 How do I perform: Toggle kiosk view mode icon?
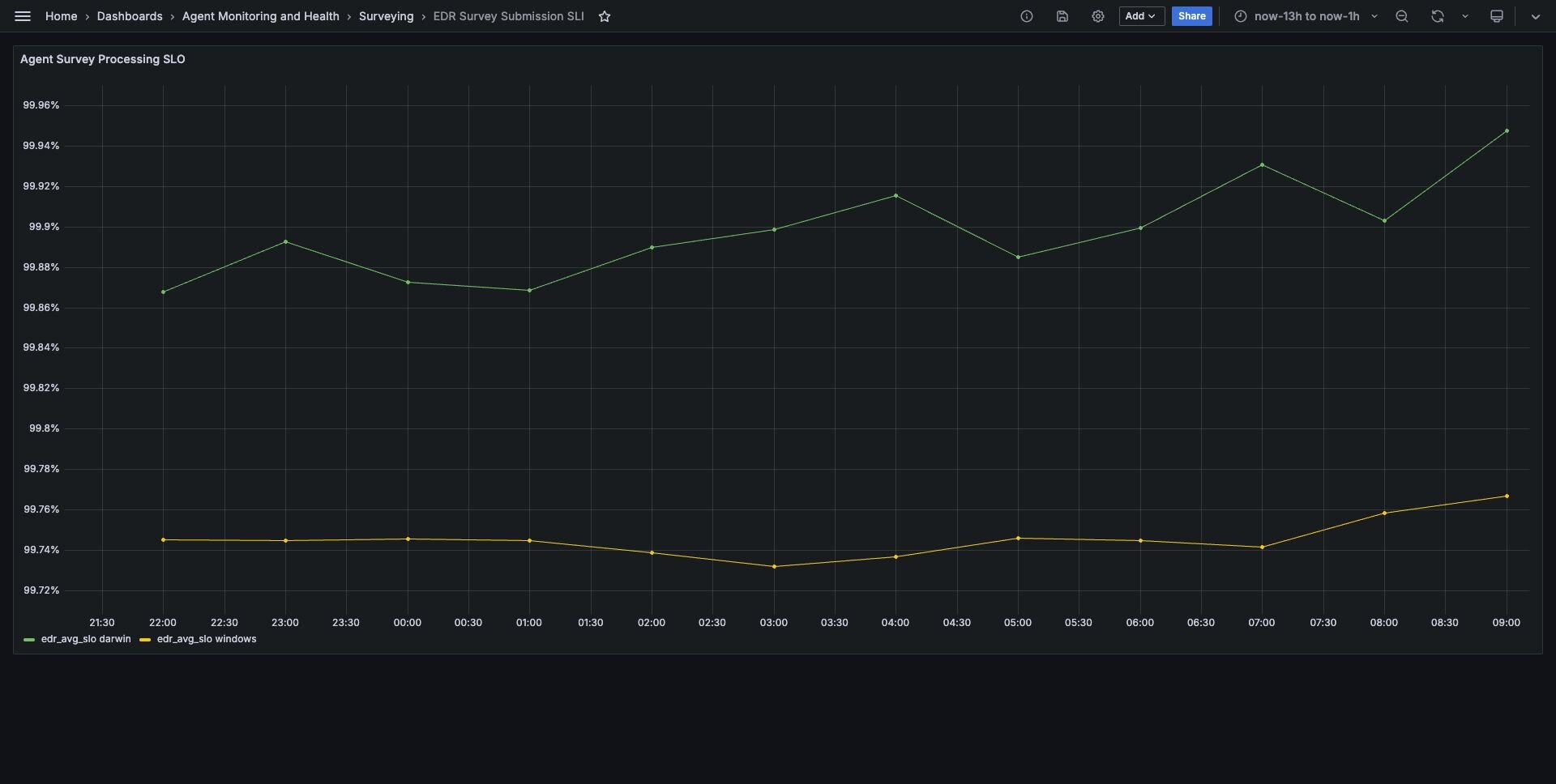[1497, 16]
